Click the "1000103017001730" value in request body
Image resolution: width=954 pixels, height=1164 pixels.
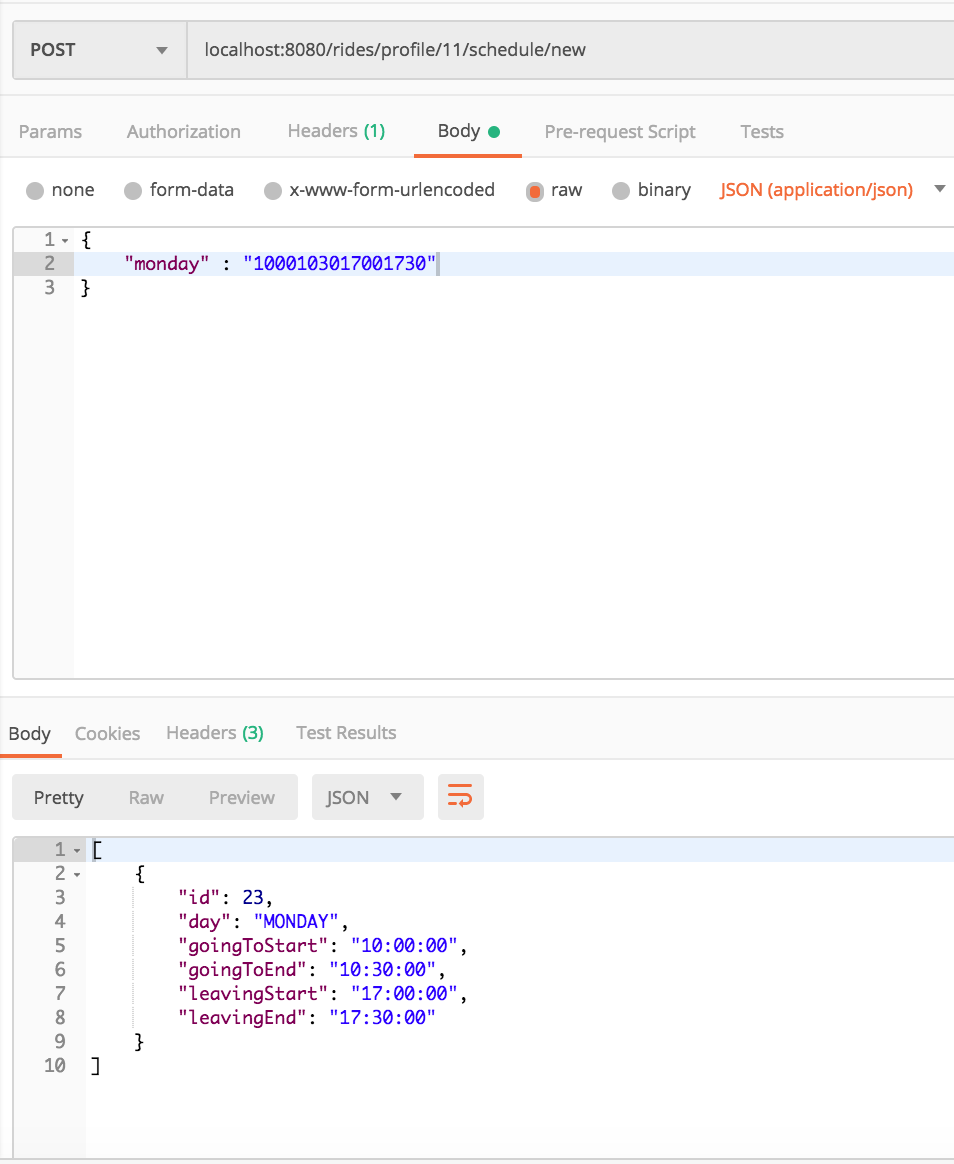click(340, 264)
